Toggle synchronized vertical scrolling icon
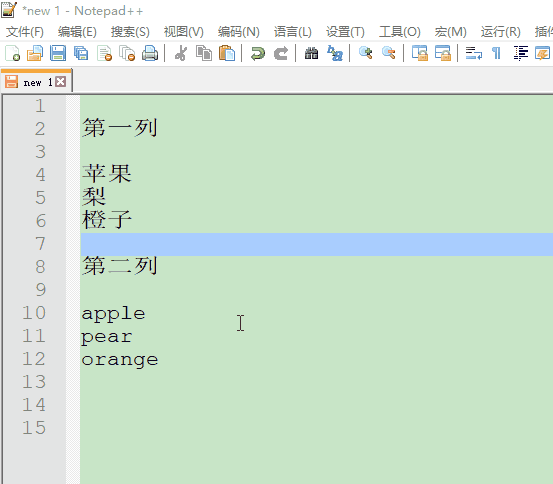 coord(420,54)
